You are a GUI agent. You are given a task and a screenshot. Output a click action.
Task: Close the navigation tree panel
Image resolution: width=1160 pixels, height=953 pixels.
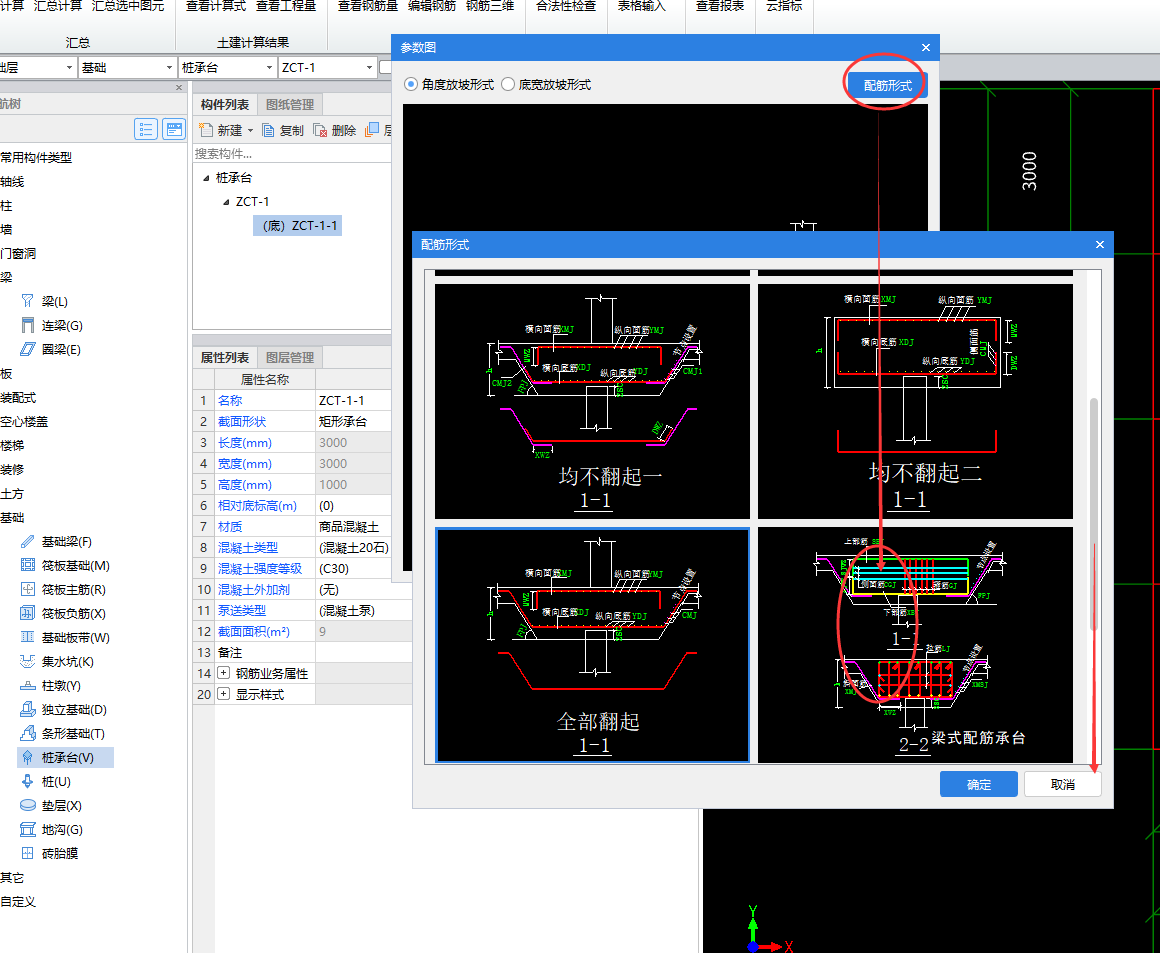point(178,87)
